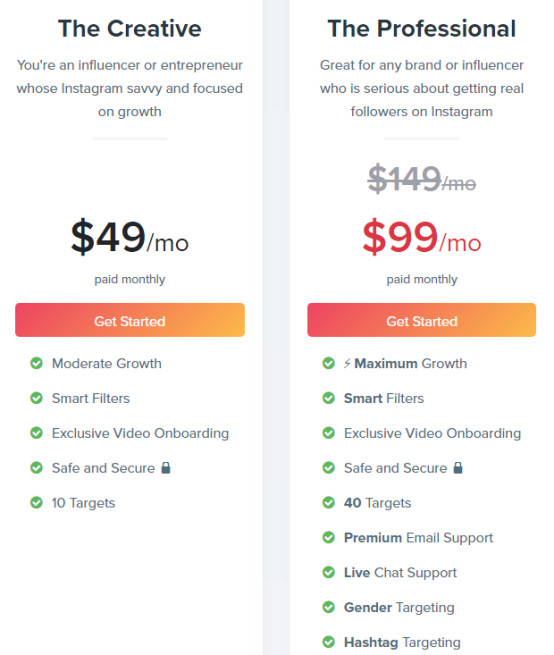Click lock icon next to Creative Safe and Secure
The height and width of the screenshot is (655, 554).
coord(166,467)
